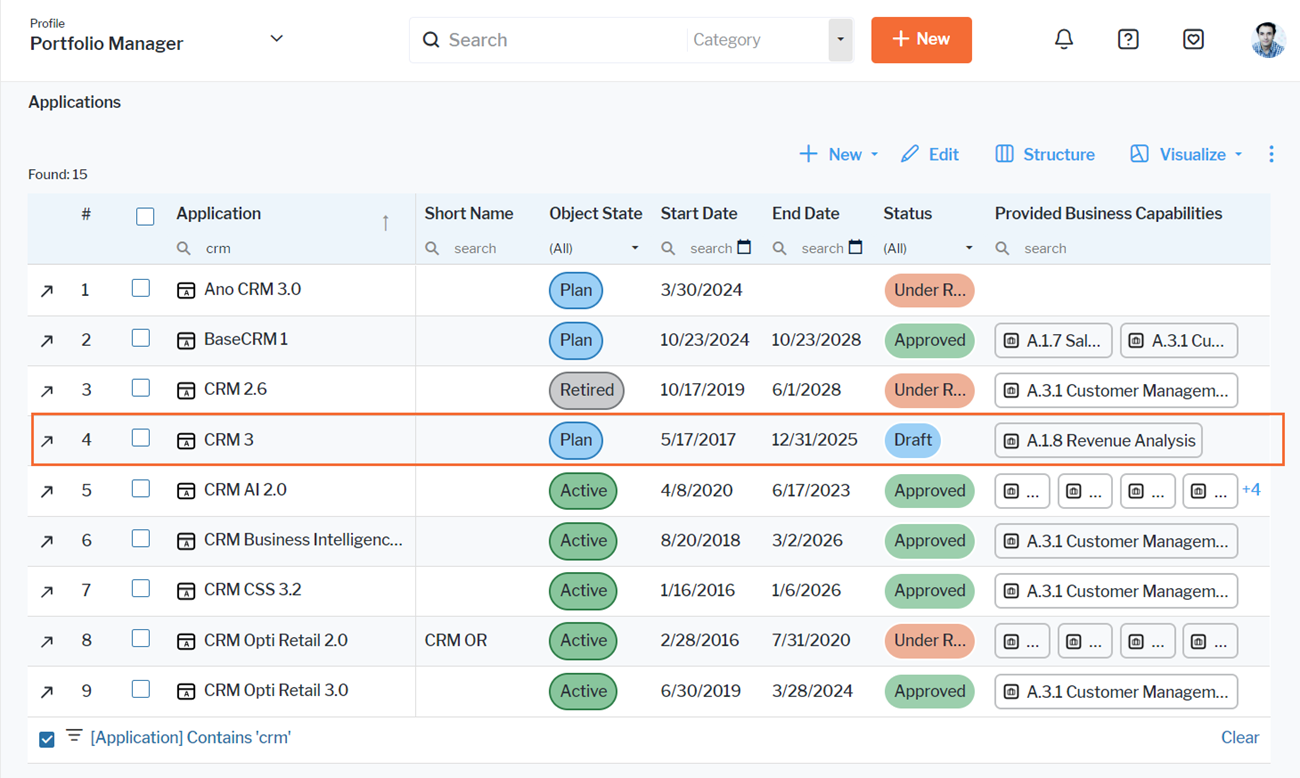Viewport: 1300px width, 778px height.
Task: Uncheck the Contains 'crm' filter checkbox
Action: 47,739
